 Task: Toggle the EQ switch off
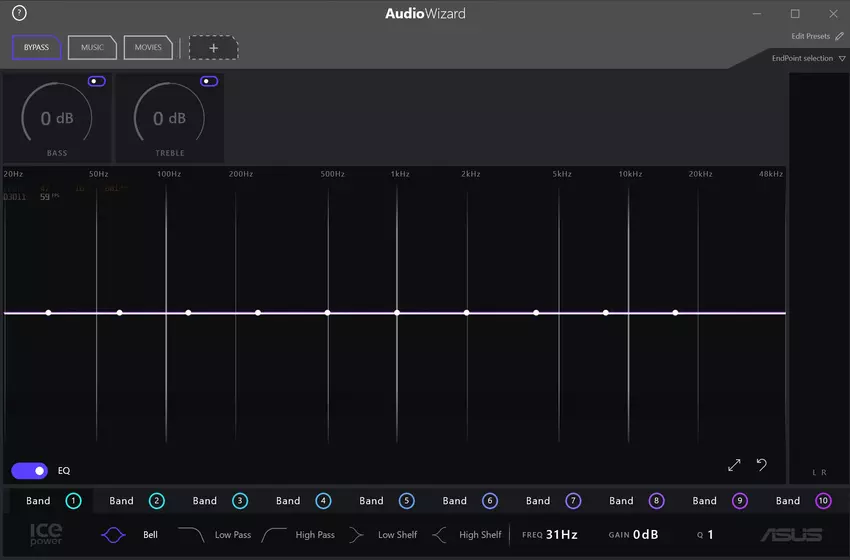pos(29,470)
